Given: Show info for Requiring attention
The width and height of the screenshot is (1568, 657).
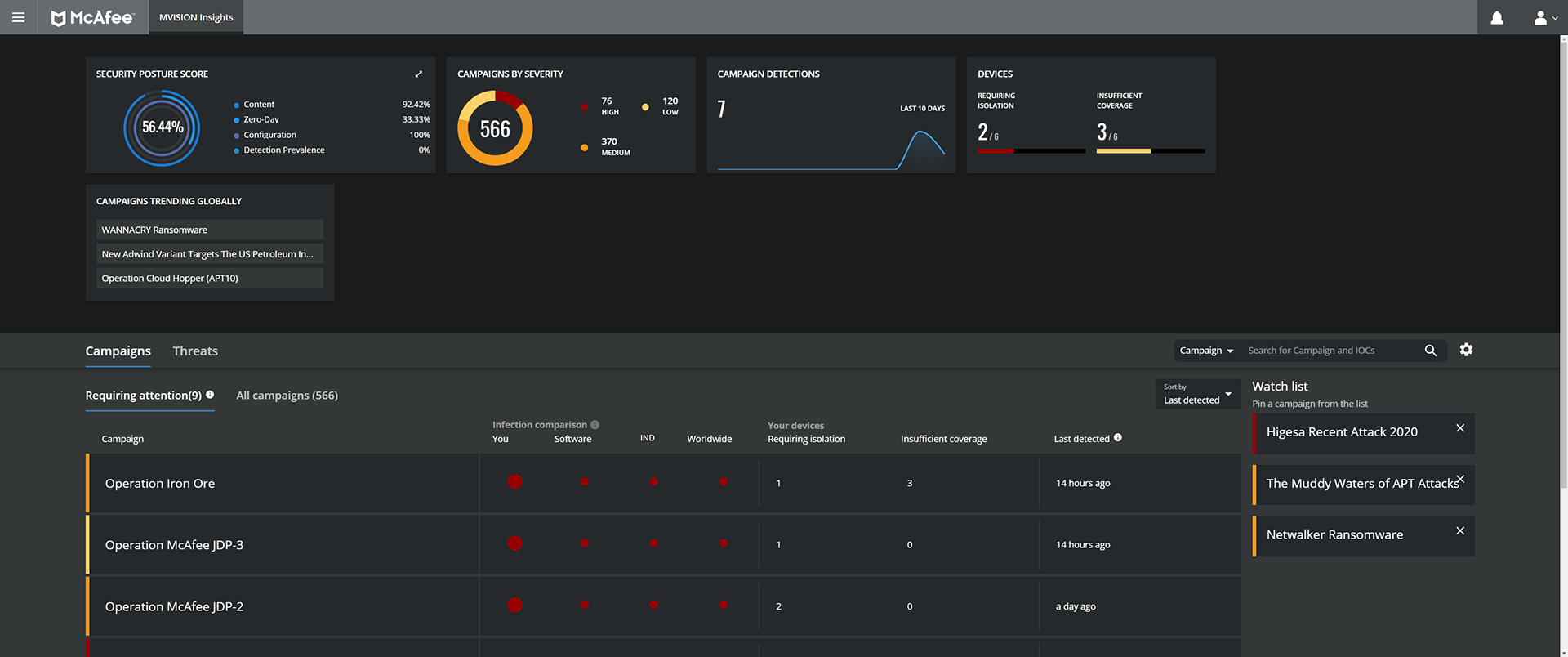Looking at the screenshot, I should point(210,395).
